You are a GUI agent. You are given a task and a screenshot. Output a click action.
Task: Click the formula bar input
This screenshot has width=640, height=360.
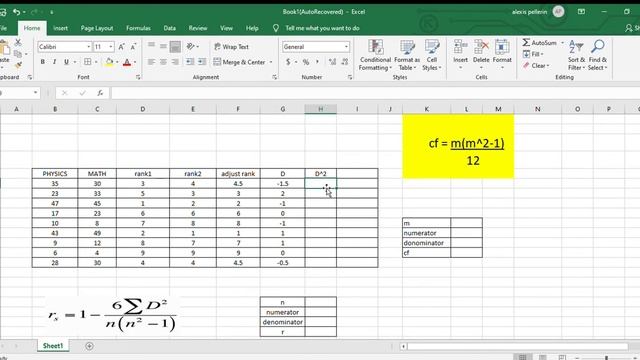pos(375,93)
